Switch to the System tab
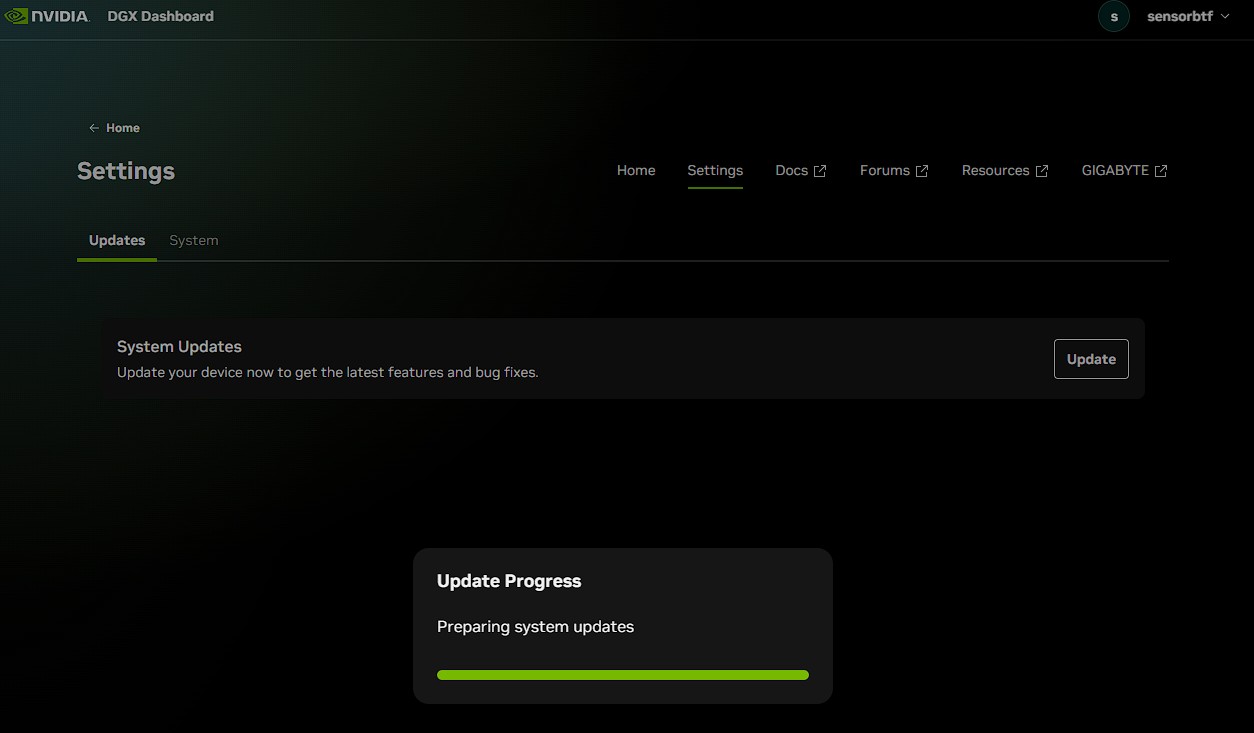This screenshot has height=733, width=1254. tap(194, 241)
